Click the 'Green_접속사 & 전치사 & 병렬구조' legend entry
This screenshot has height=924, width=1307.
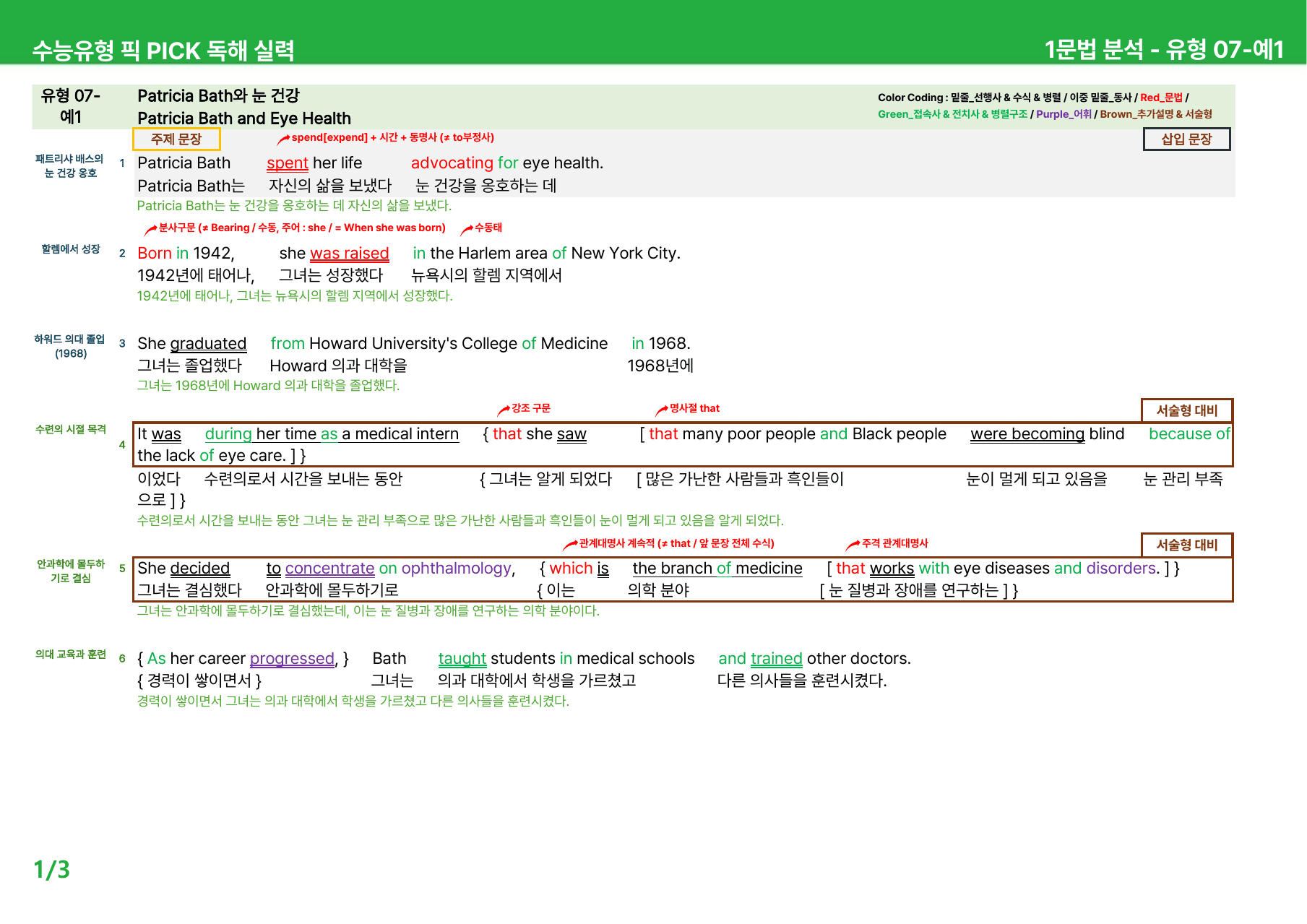point(952,114)
